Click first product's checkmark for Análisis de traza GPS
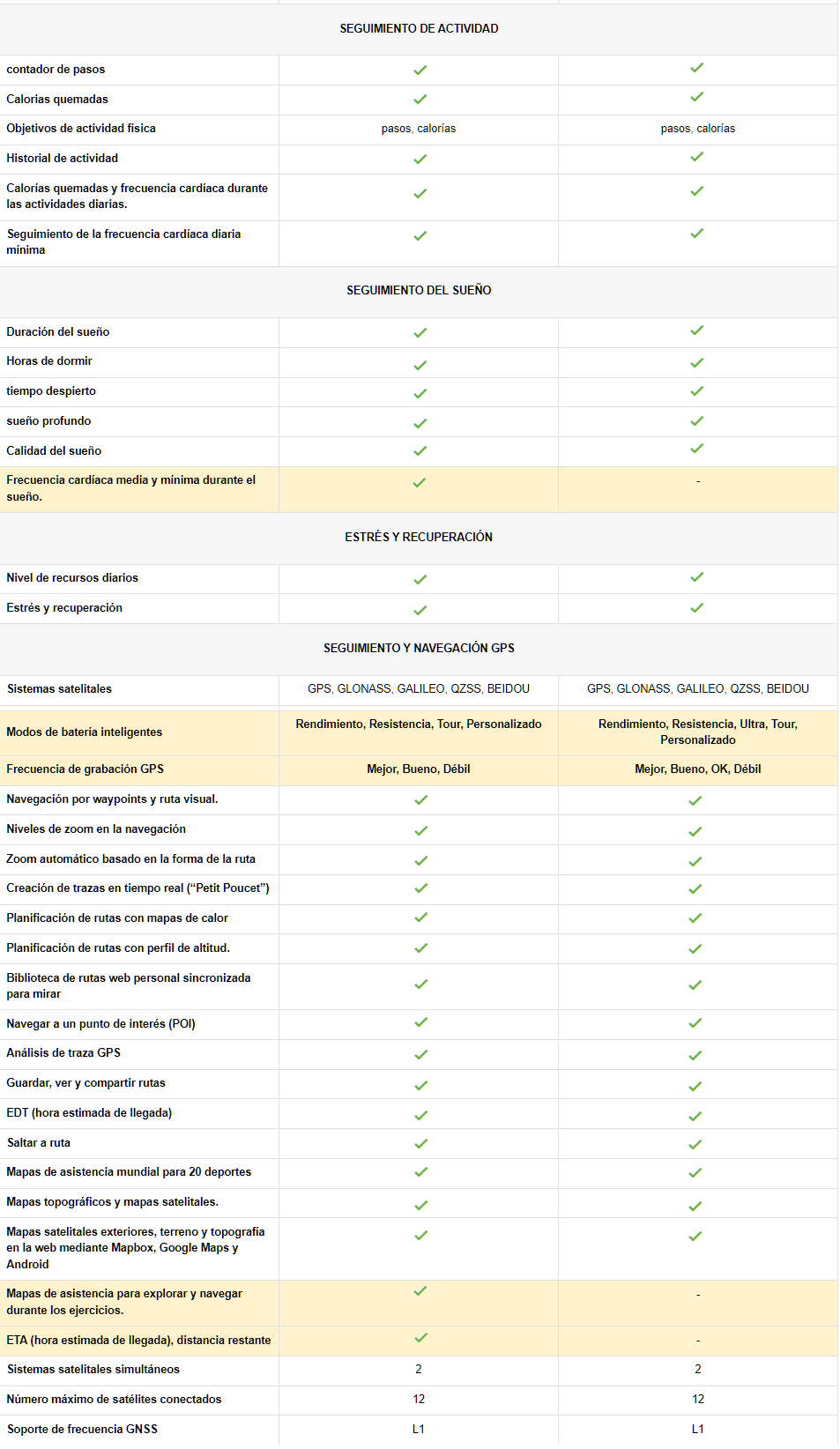Viewport: 840px width, 1449px height. click(x=420, y=1054)
